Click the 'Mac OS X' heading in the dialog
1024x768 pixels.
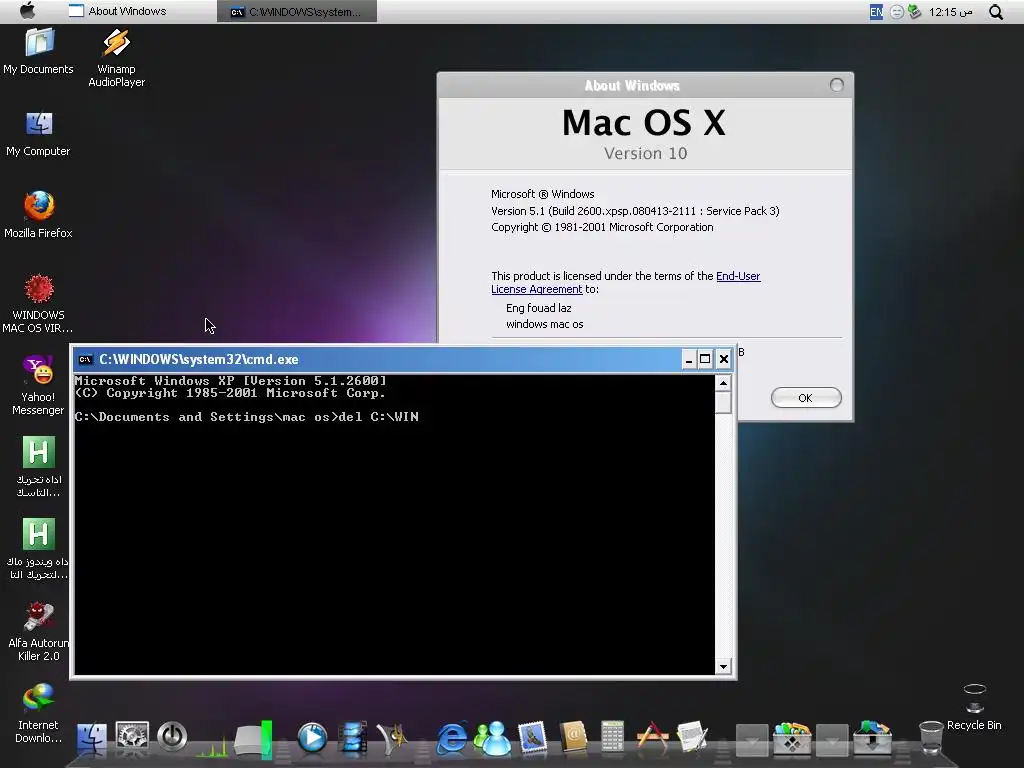click(644, 123)
